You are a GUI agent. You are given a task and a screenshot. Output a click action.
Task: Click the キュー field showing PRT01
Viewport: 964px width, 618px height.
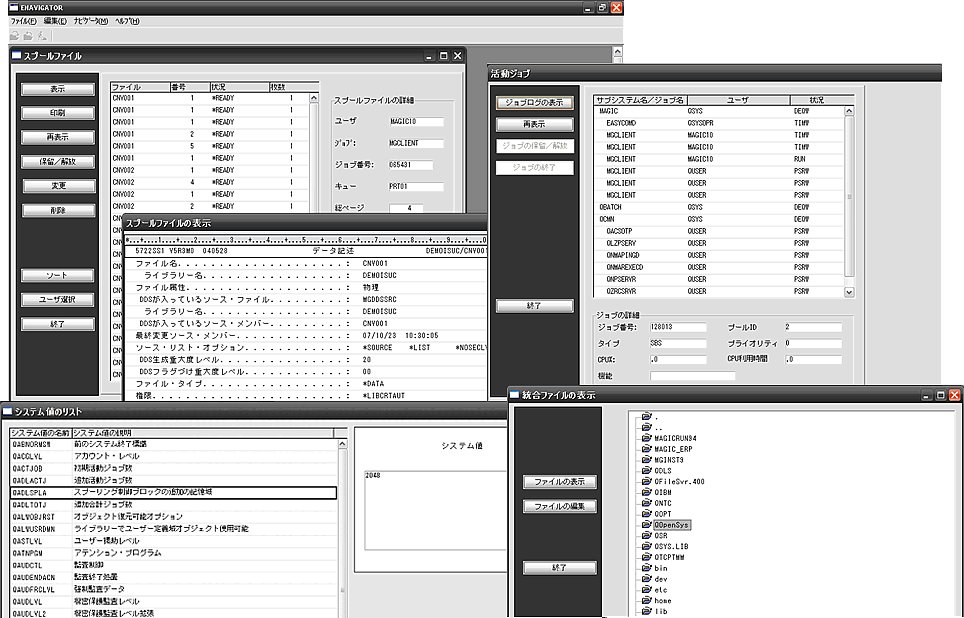pyautogui.click(x=416, y=186)
